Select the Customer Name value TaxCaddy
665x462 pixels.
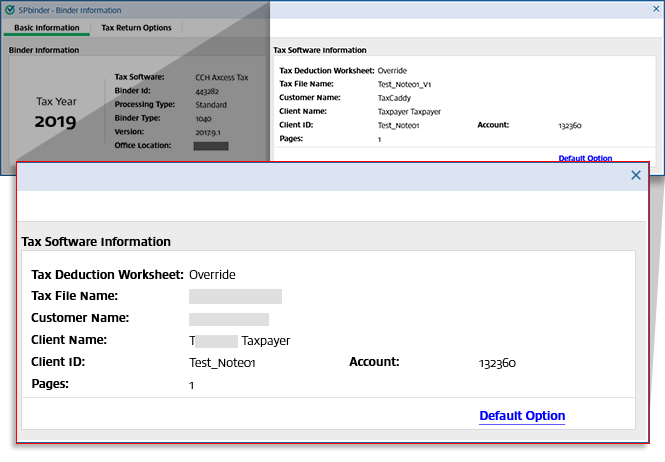point(394,98)
